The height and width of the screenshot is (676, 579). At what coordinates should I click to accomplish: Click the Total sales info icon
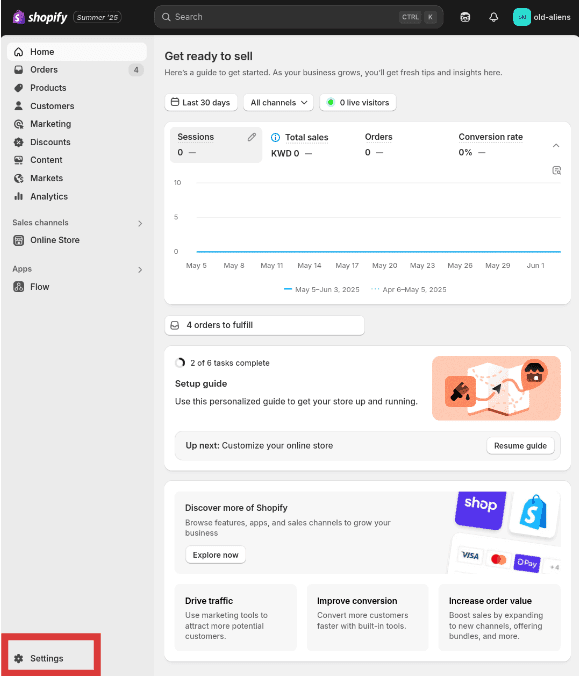[x=275, y=138]
